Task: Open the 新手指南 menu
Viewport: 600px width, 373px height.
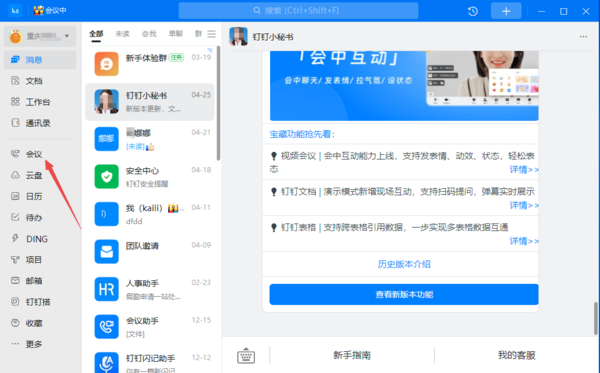Action: [352, 355]
